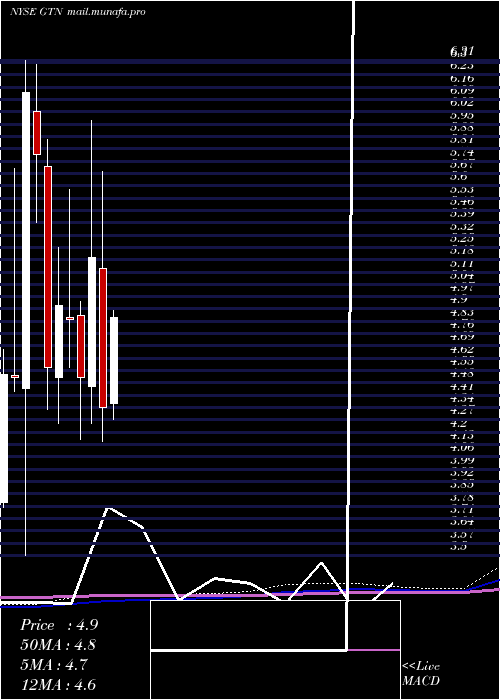Image resolution: width=500 pixels, height=700 pixels.
Task: Click the NYSE GTN mail.munafa.pro chart title
Action: pyautogui.click(x=78, y=12)
